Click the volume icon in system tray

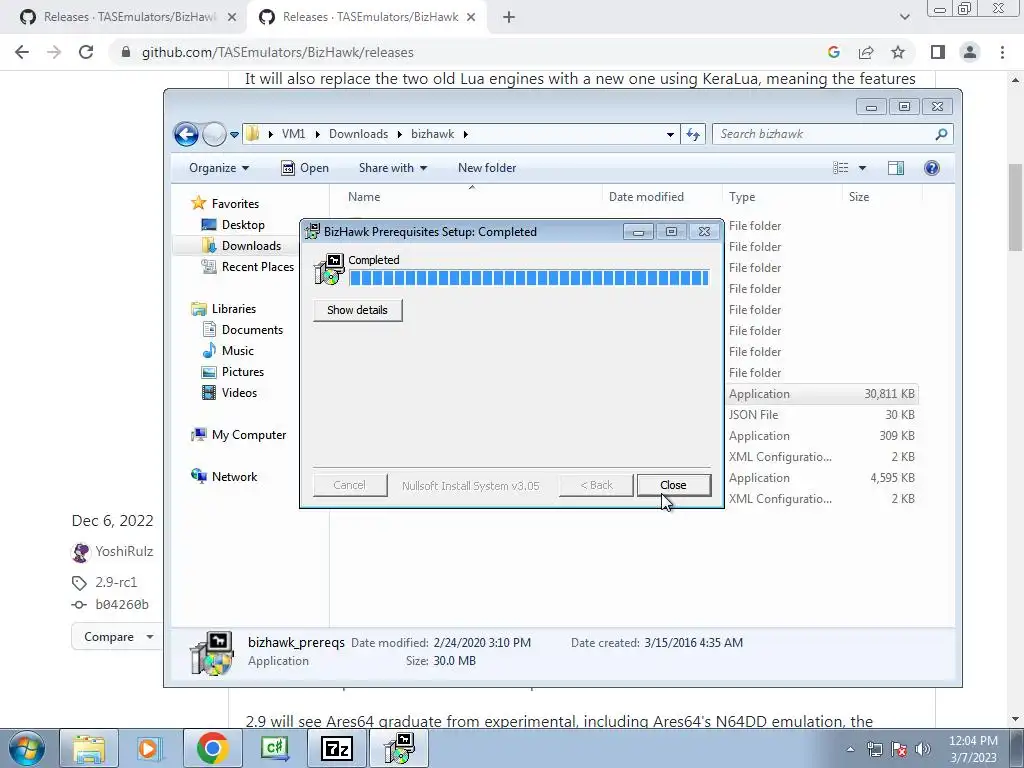tap(923, 749)
